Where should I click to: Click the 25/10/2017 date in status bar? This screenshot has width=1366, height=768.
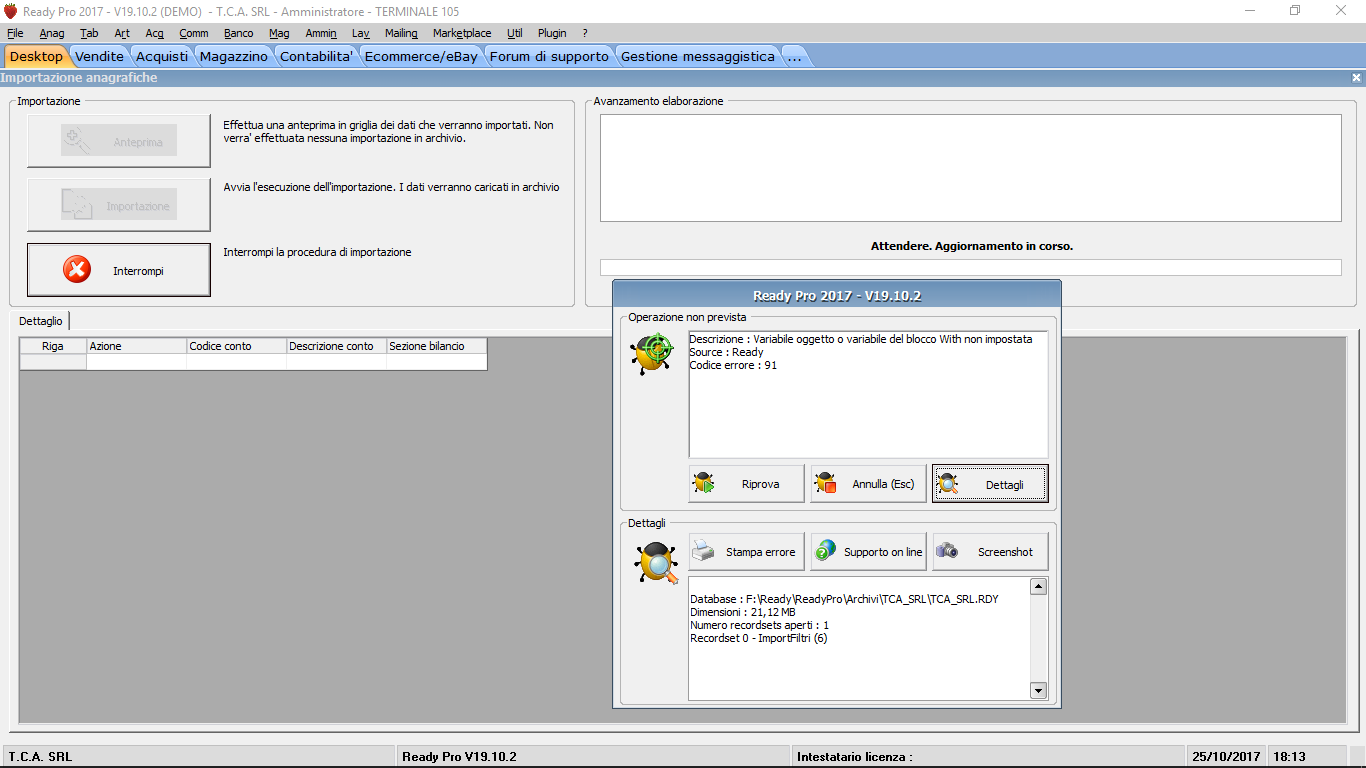[1225, 757]
